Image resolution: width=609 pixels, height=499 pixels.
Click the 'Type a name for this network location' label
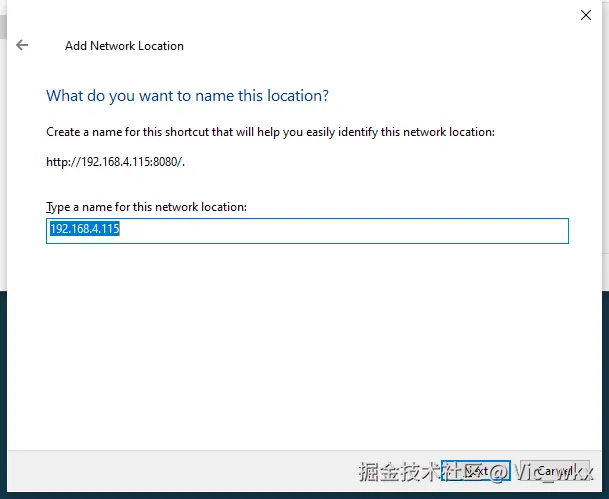pos(147,206)
